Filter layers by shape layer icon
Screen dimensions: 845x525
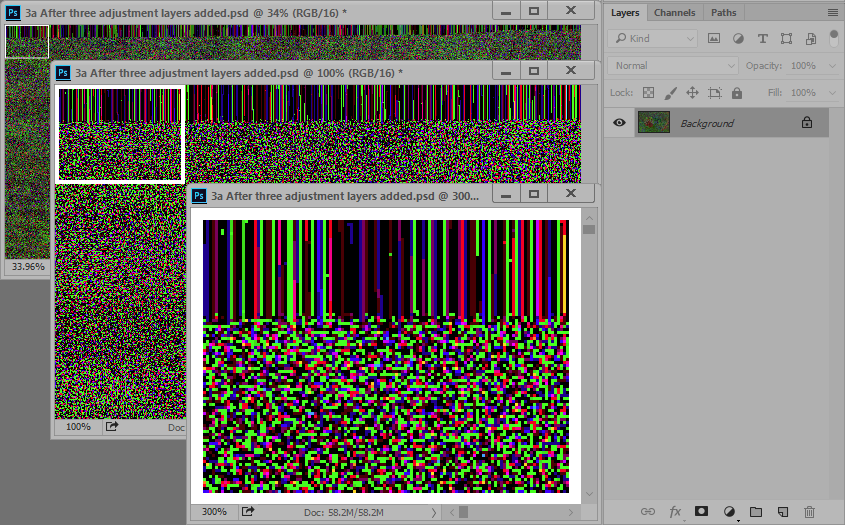pos(786,38)
